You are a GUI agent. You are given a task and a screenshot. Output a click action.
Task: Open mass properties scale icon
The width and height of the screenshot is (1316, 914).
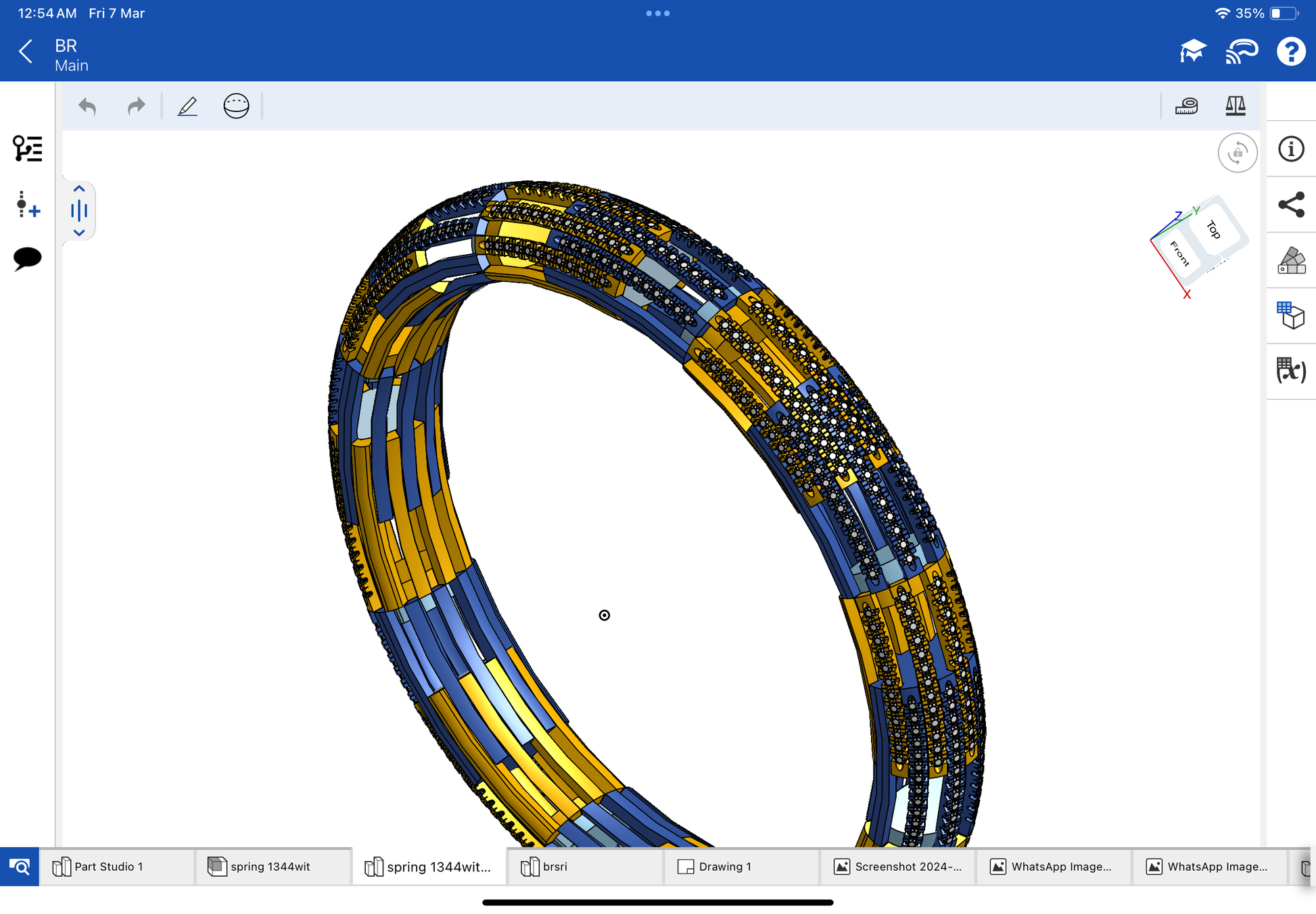point(1235,106)
